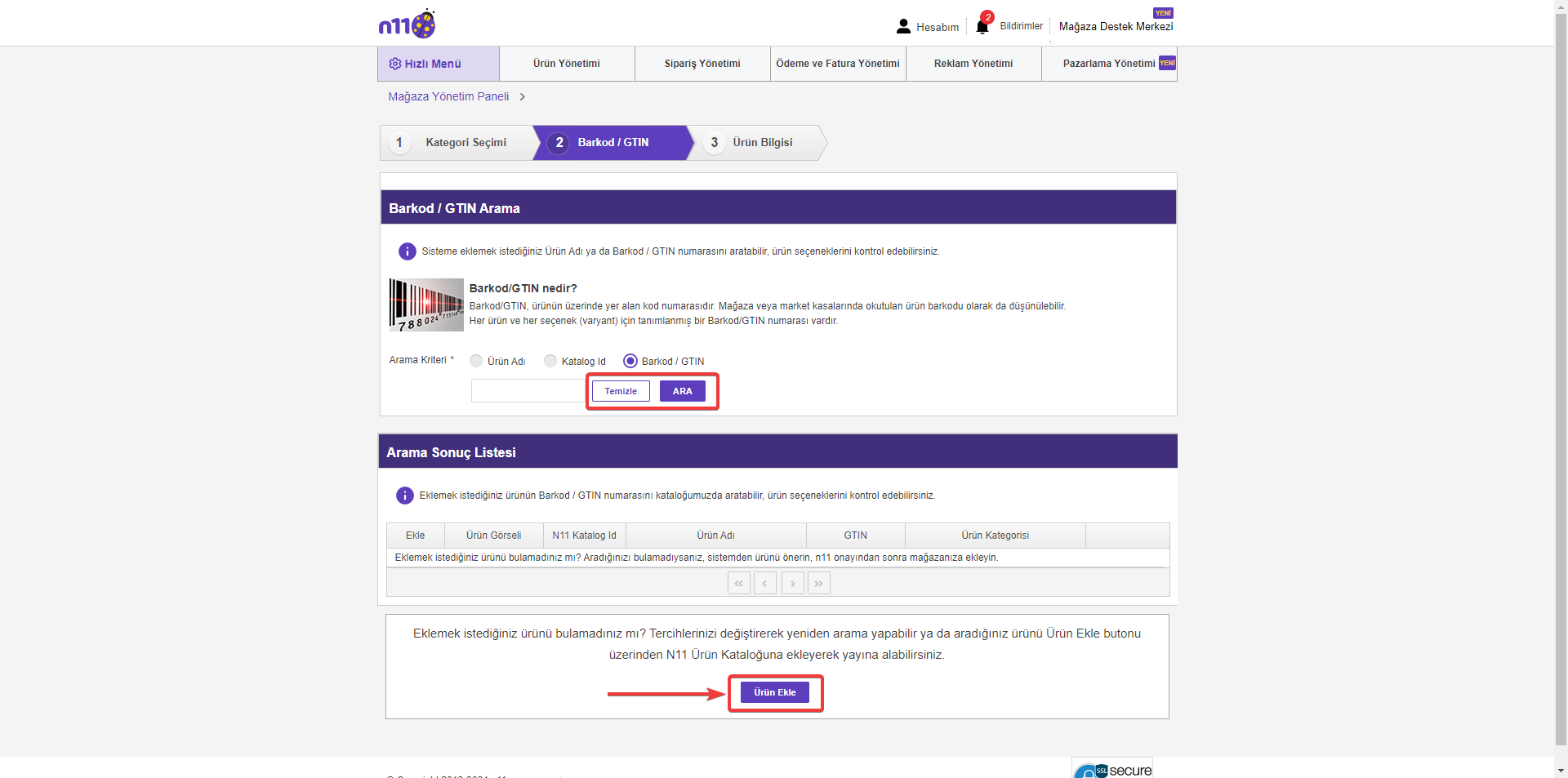Click the info icon in Arama Sonuç Listesi
Viewport: 1568px width, 778px height.
(x=404, y=496)
